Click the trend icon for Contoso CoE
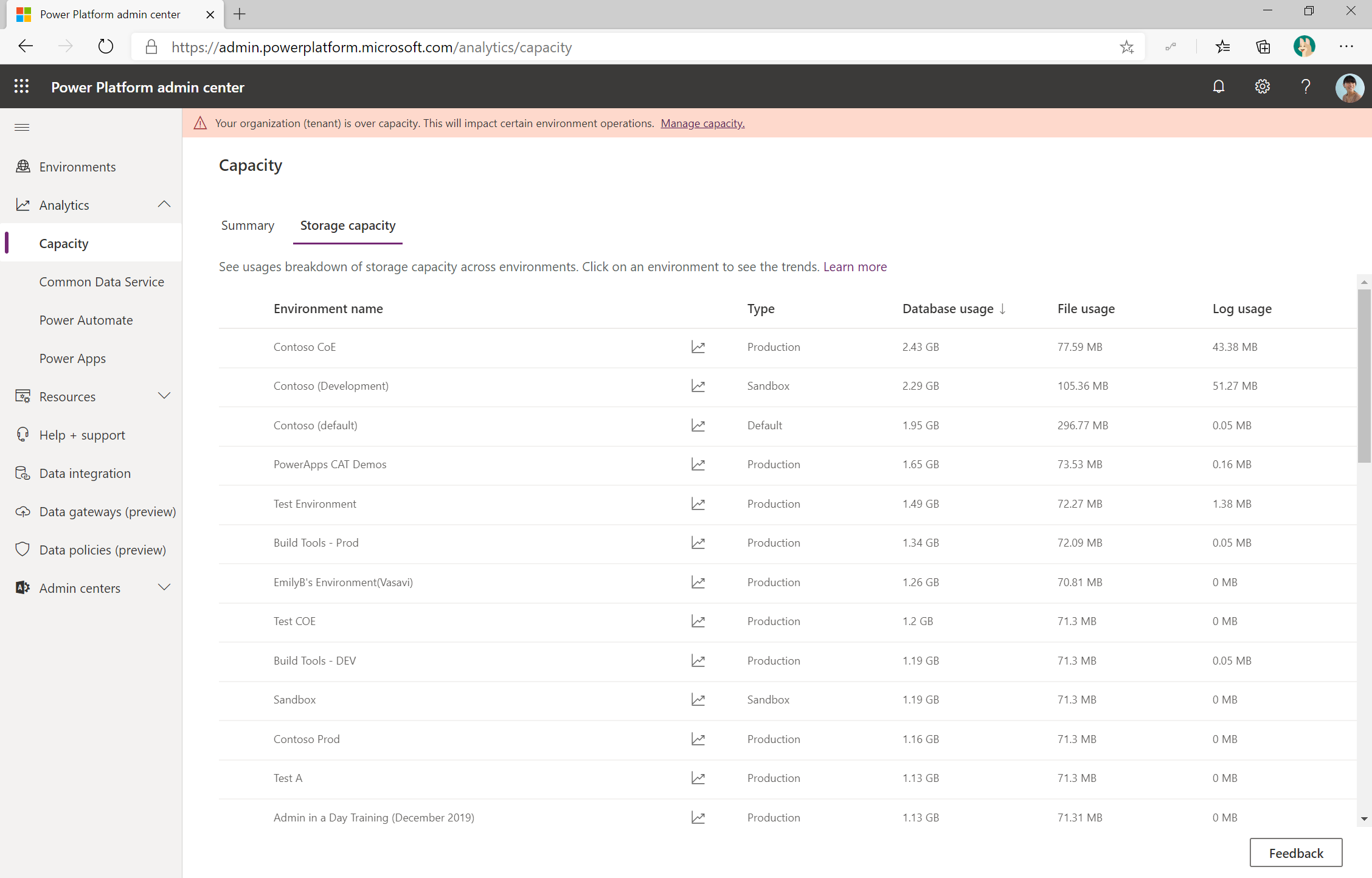 click(697, 347)
